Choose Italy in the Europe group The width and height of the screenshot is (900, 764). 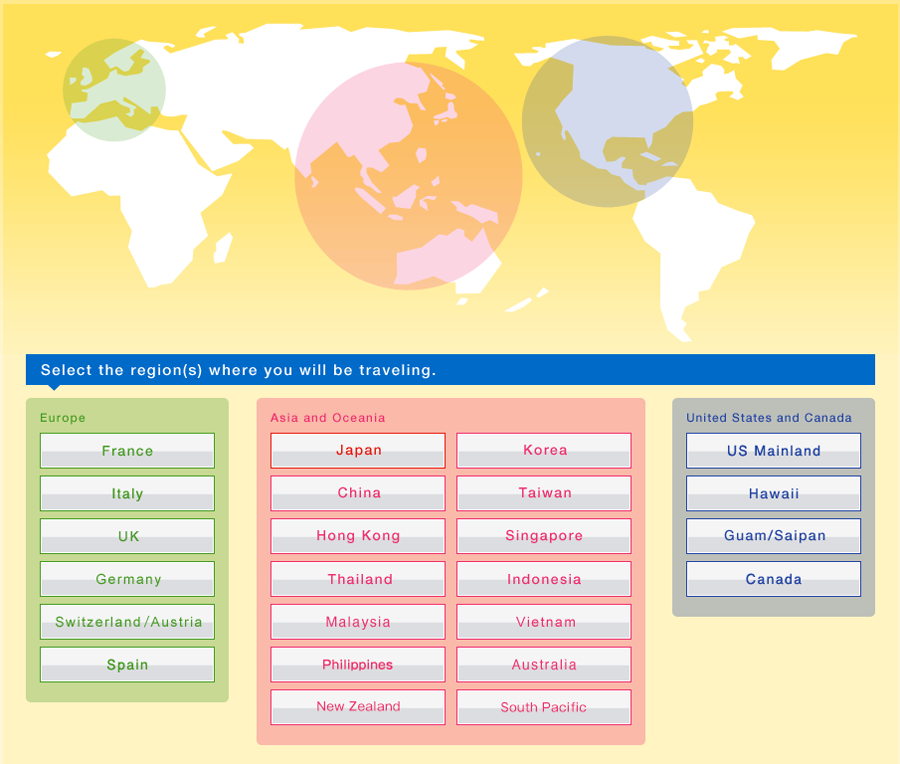[127, 494]
